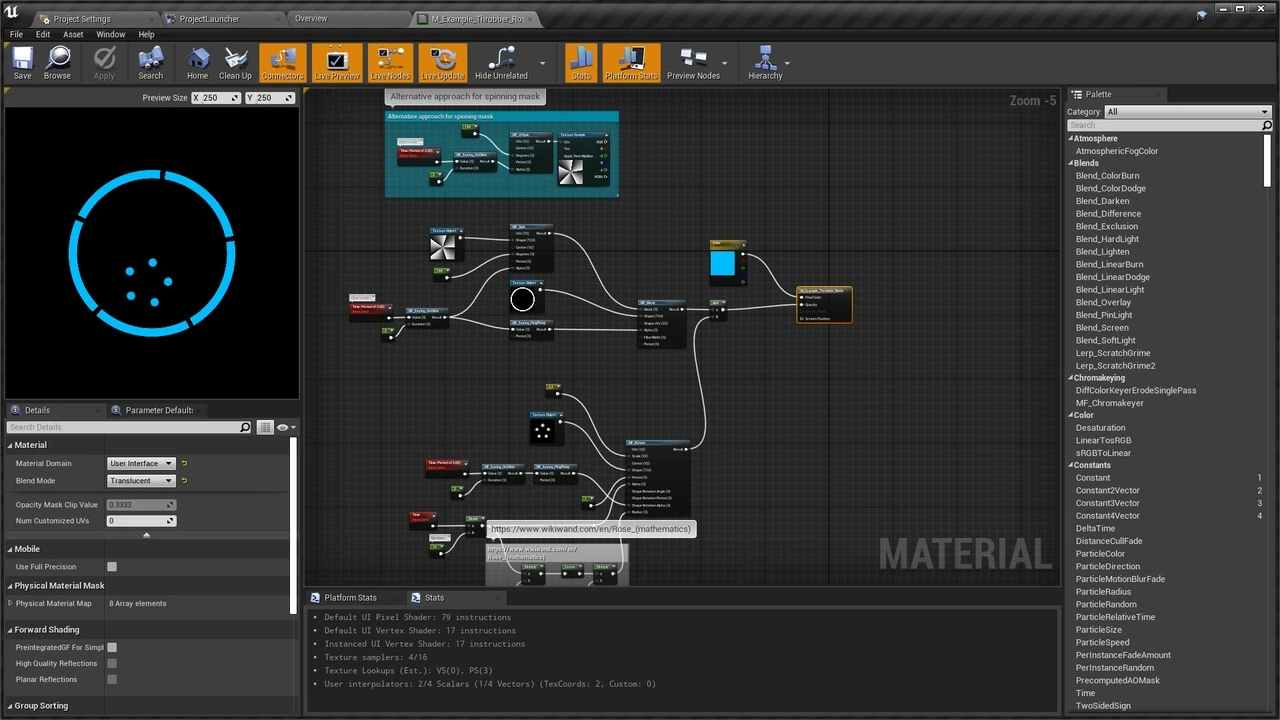1280x720 pixels.
Task: Run Clean Up on the material graph
Action: 235,62
